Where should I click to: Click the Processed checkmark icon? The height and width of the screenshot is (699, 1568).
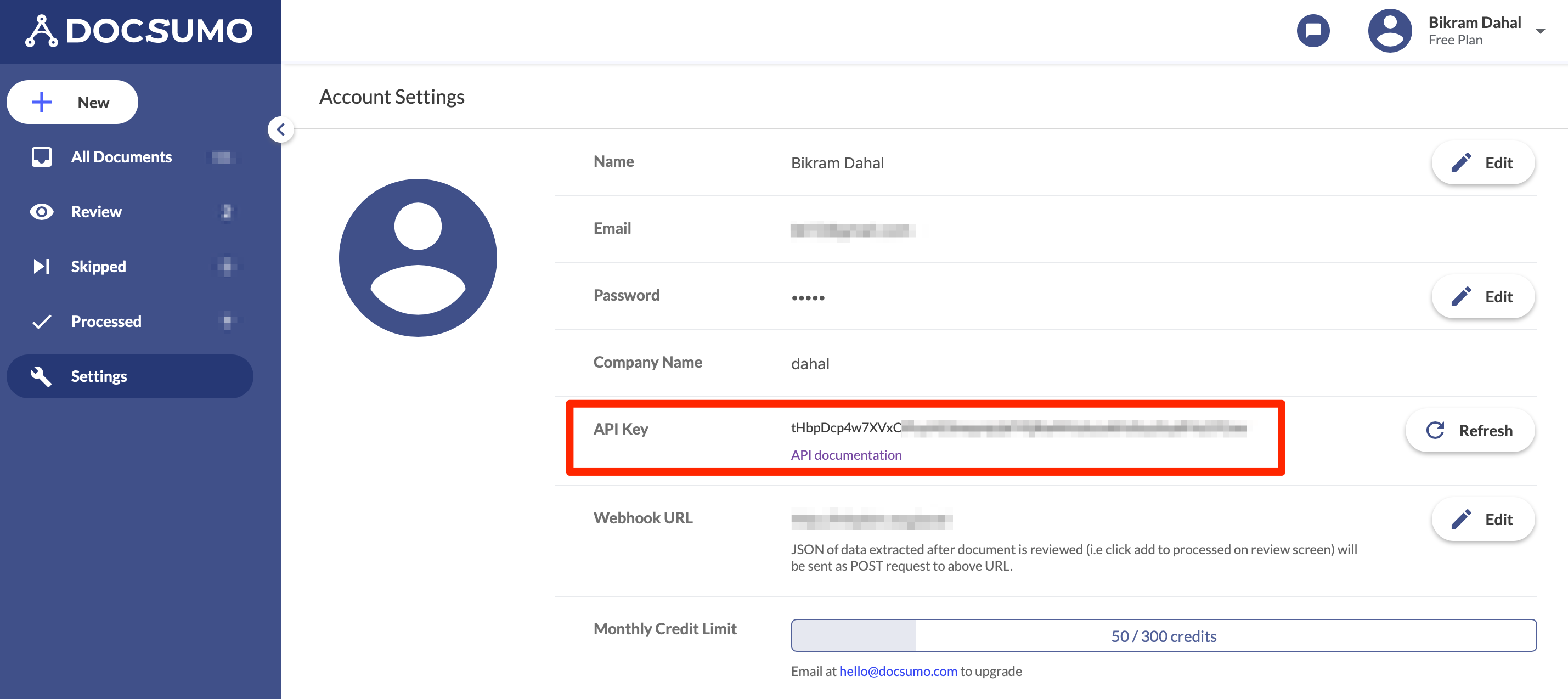click(x=41, y=322)
